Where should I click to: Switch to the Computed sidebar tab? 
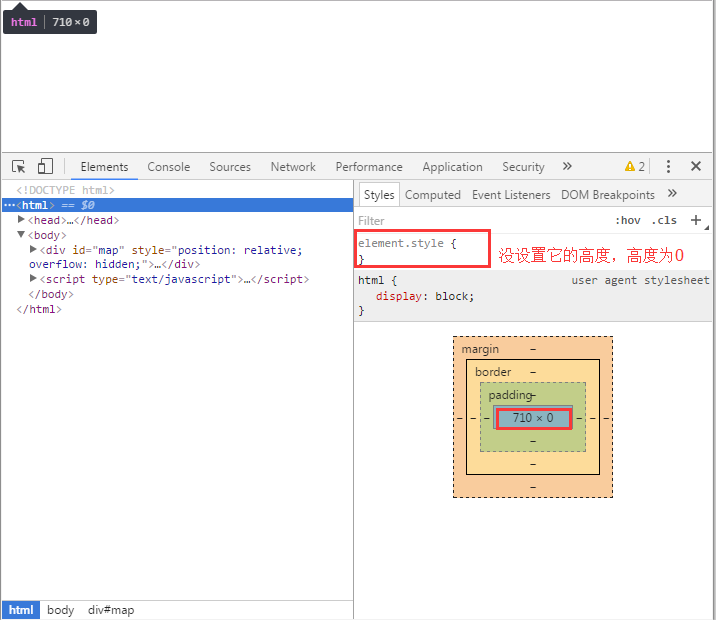click(432, 195)
